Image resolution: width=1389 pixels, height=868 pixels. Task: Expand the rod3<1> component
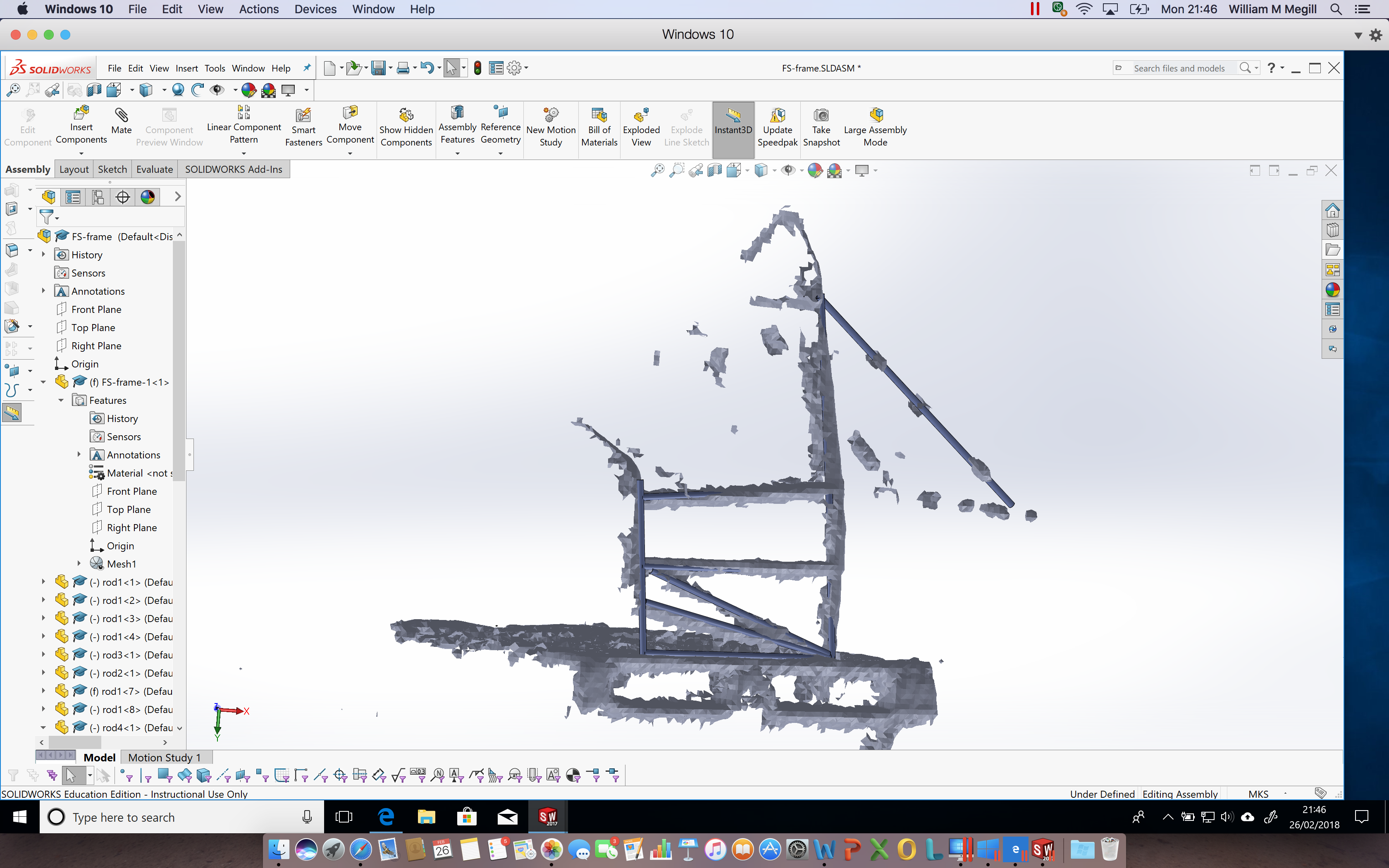43,654
